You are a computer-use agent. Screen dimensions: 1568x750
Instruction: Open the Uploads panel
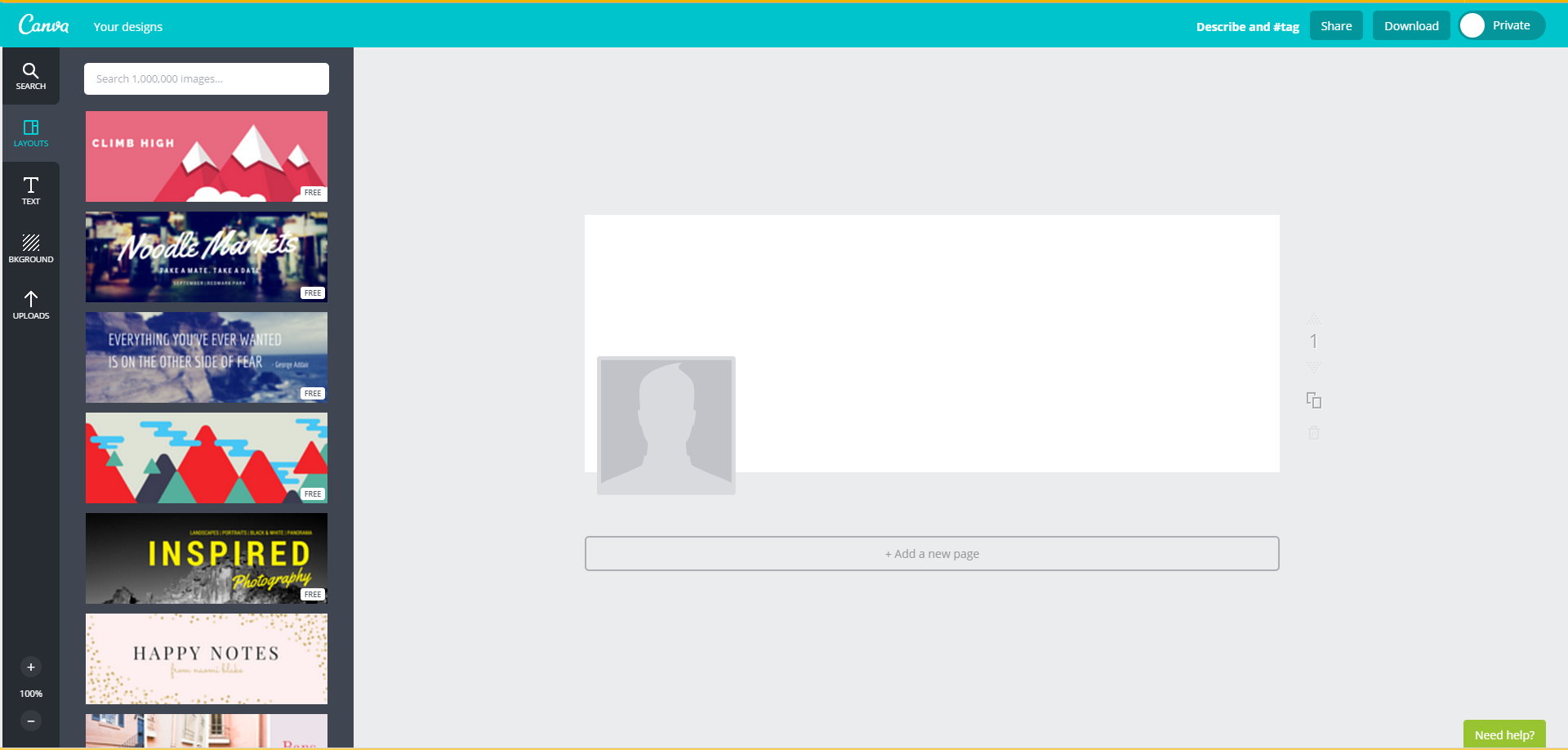pos(31,305)
